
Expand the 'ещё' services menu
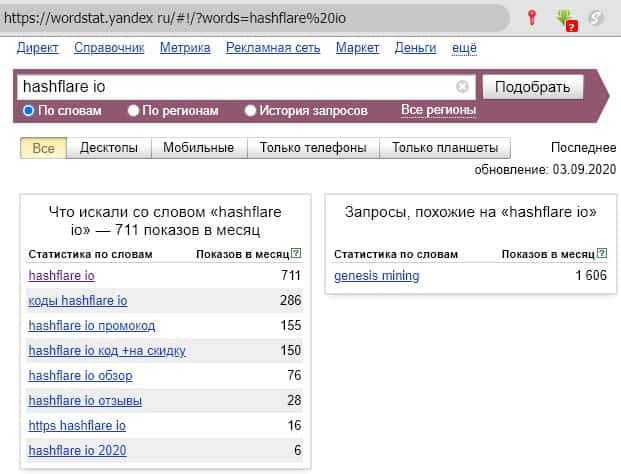click(x=464, y=48)
